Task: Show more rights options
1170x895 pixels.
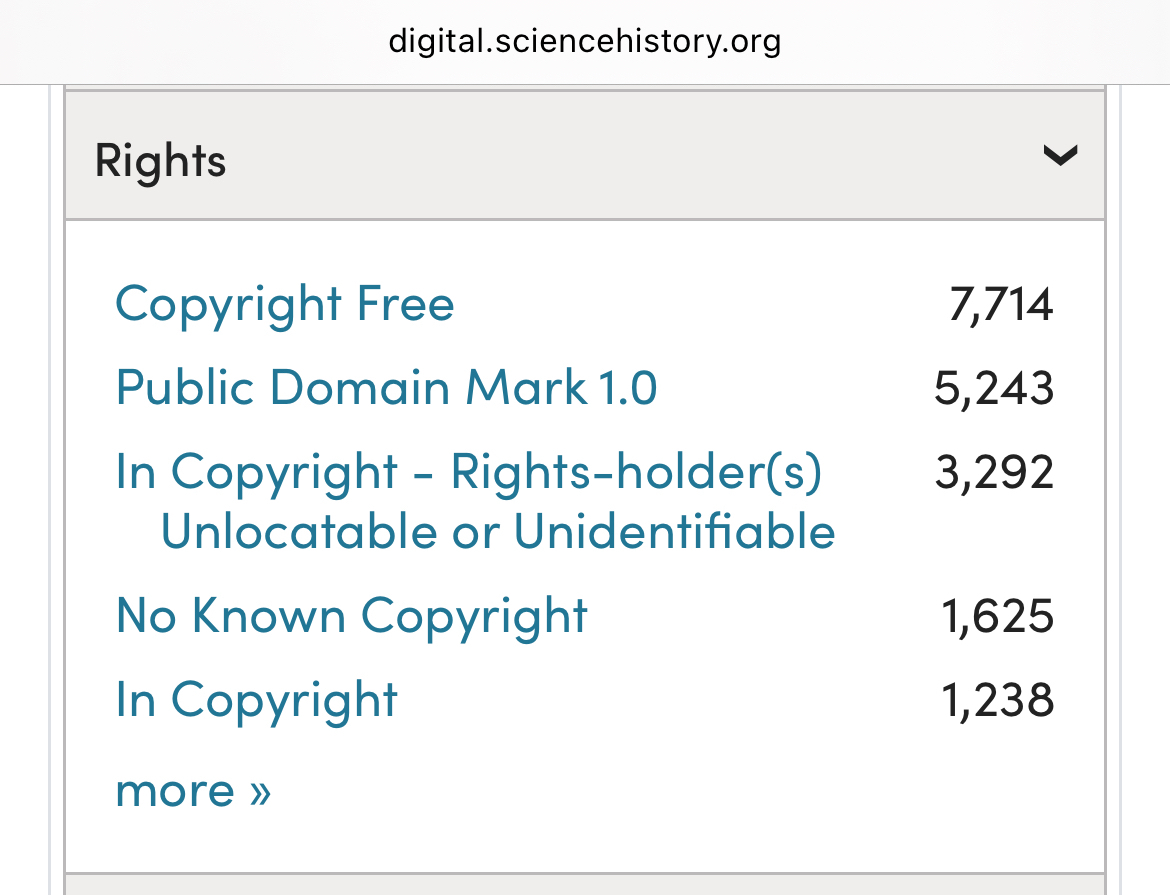Action: click(192, 790)
